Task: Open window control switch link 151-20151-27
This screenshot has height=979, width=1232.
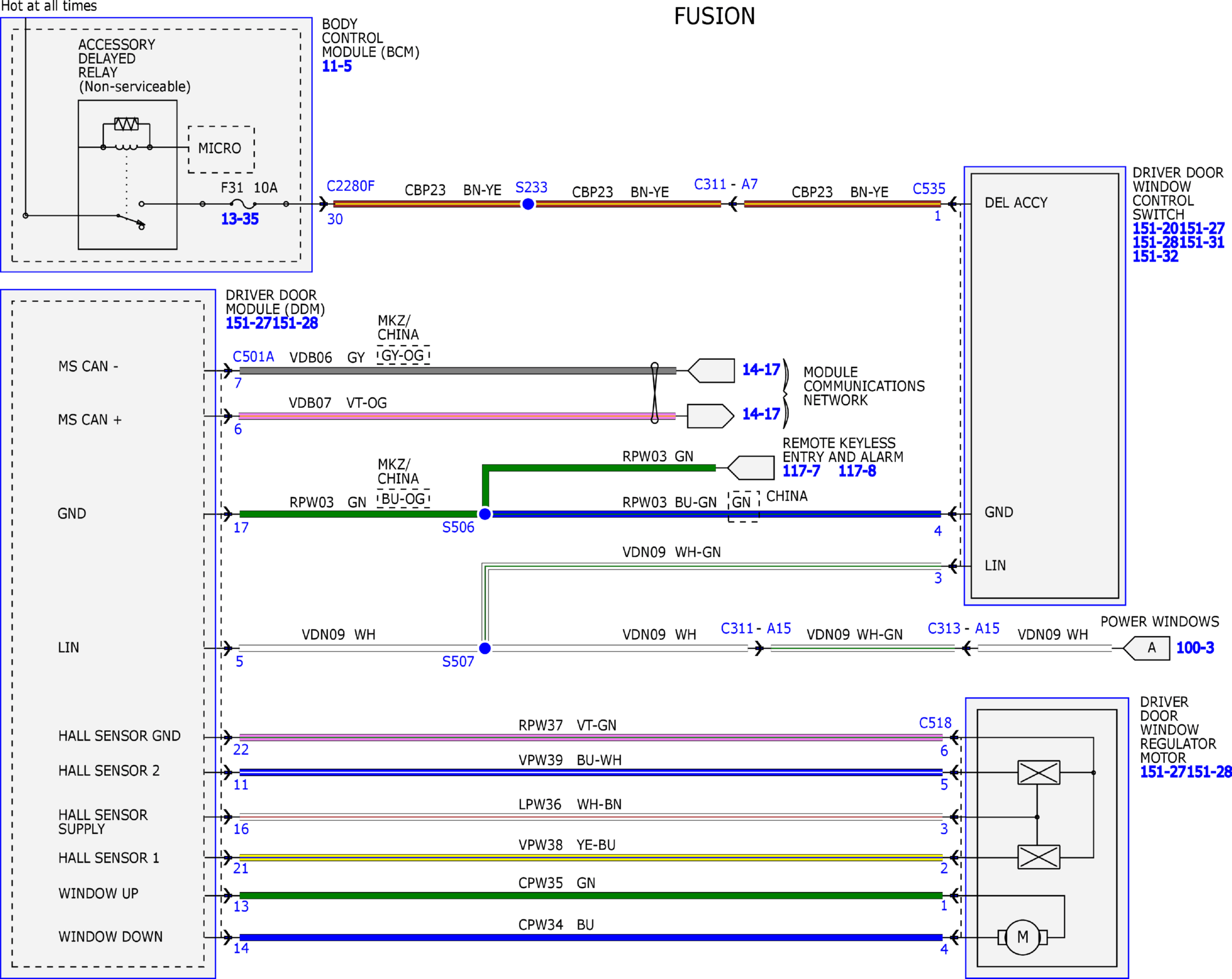Action: click(x=1178, y=229)
